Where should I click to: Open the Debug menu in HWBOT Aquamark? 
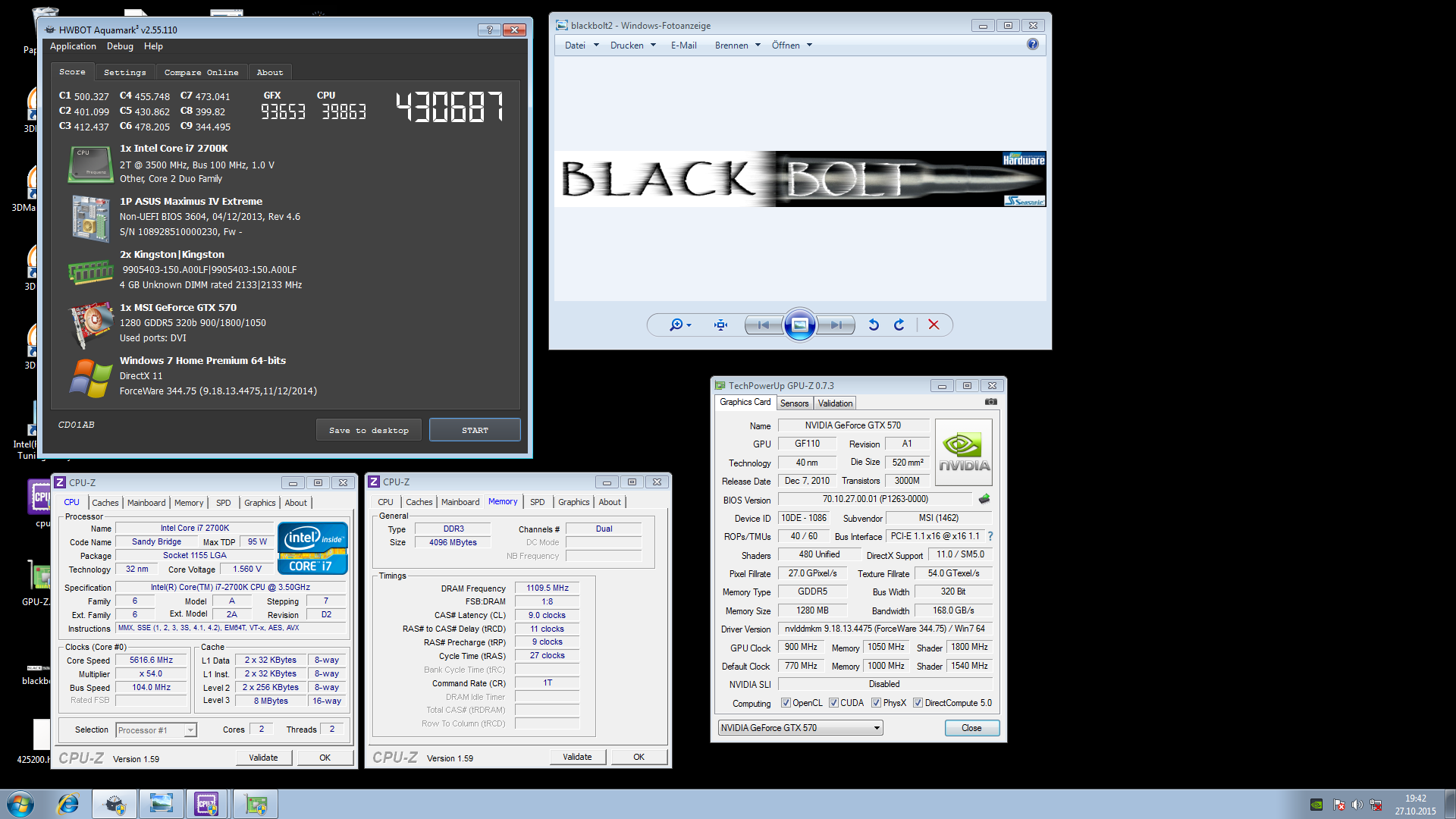(120, 46)
